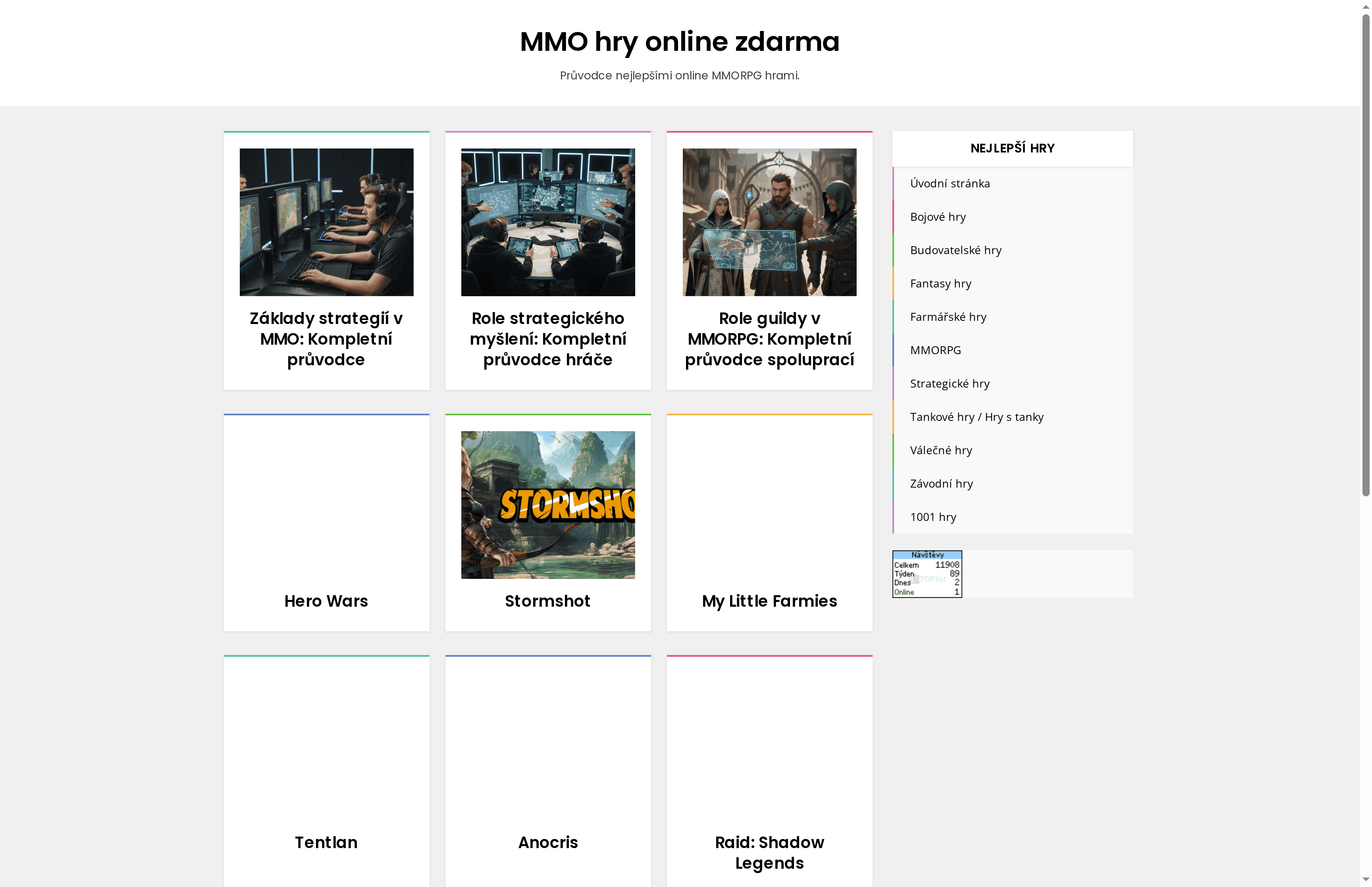This screenshot has width=1372, height=887.
Task: Click the Stormshot game thumbnail
Action: pos(547,505)
